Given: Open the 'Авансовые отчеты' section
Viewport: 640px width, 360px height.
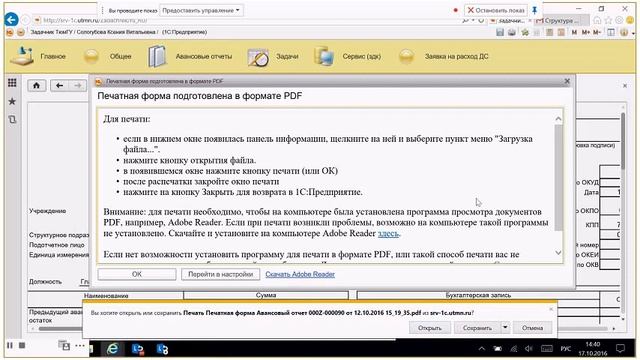Looking at the screenshot, I should (190, 56).
